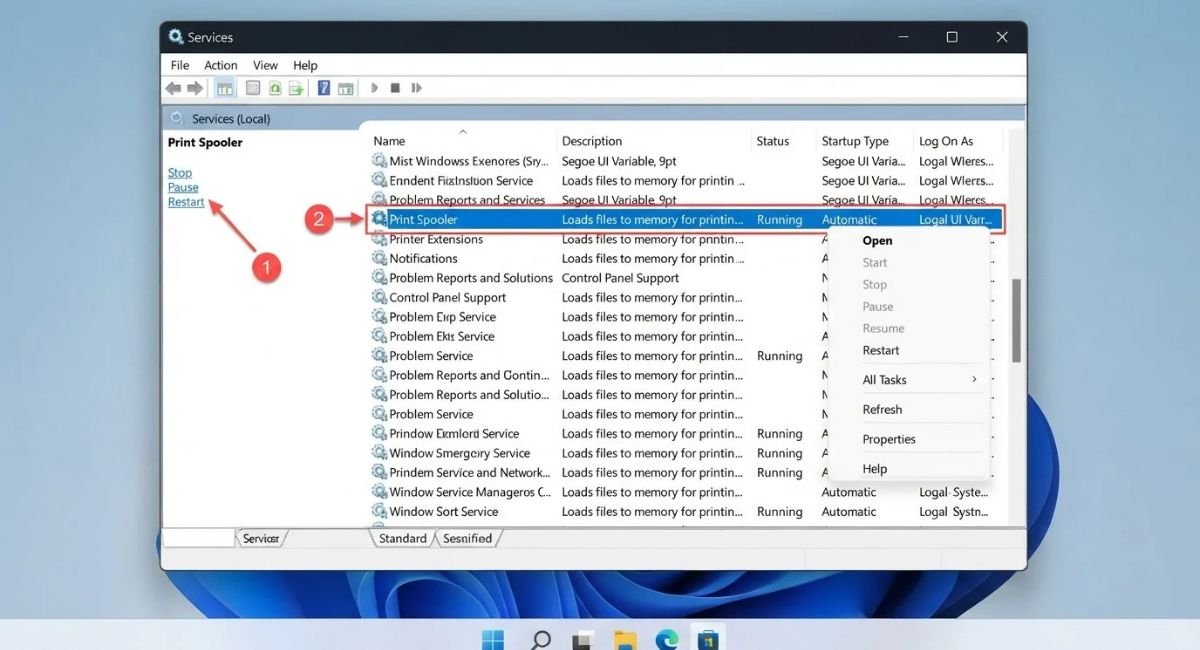Click the Pause link in left pane
Image resolution: width=1200 pixels, height=650 pixels.
coord(183,187)
